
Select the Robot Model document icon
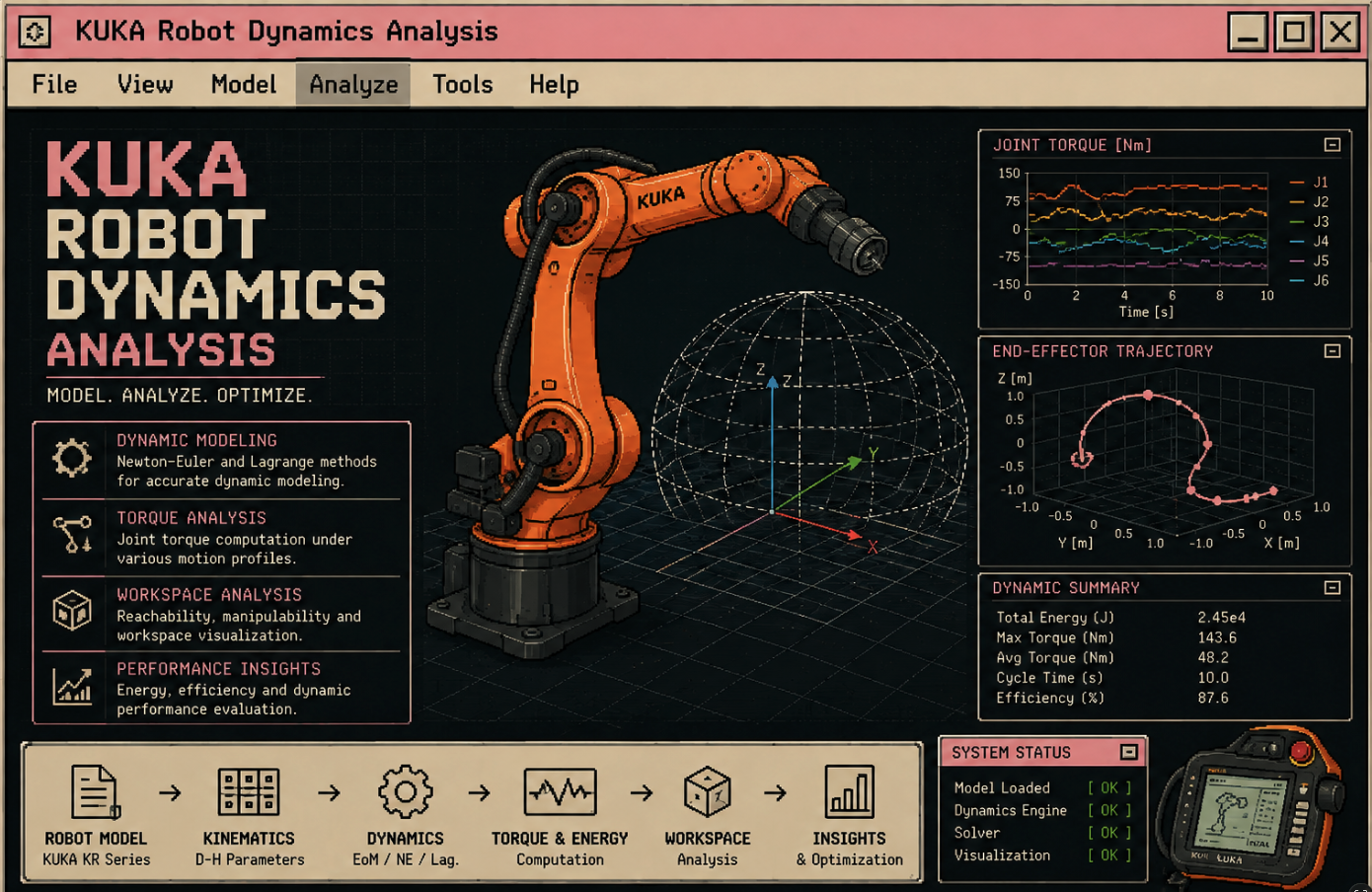[96, 791]
